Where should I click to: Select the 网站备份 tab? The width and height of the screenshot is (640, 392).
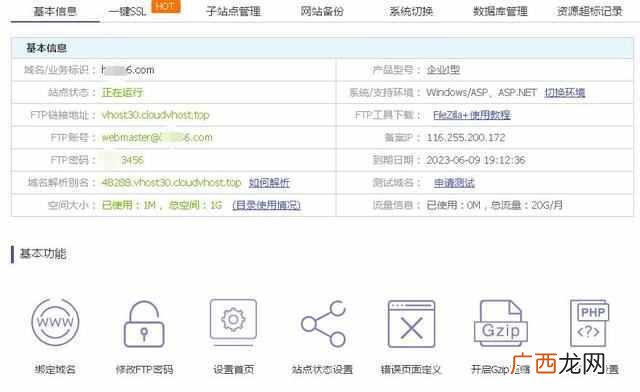(x=322, y=11)
